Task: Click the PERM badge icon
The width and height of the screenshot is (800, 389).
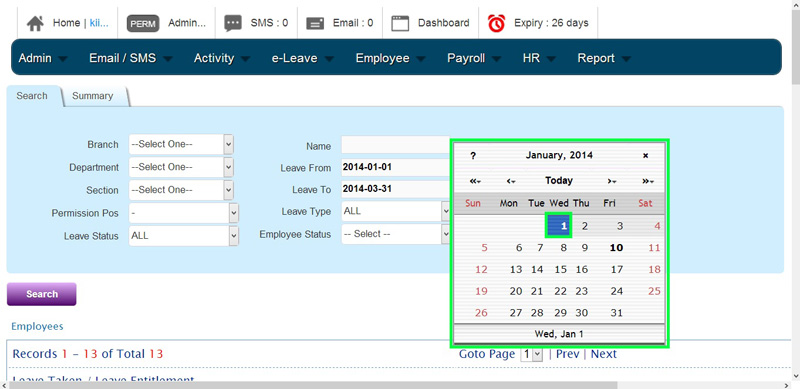Action: 143,23
